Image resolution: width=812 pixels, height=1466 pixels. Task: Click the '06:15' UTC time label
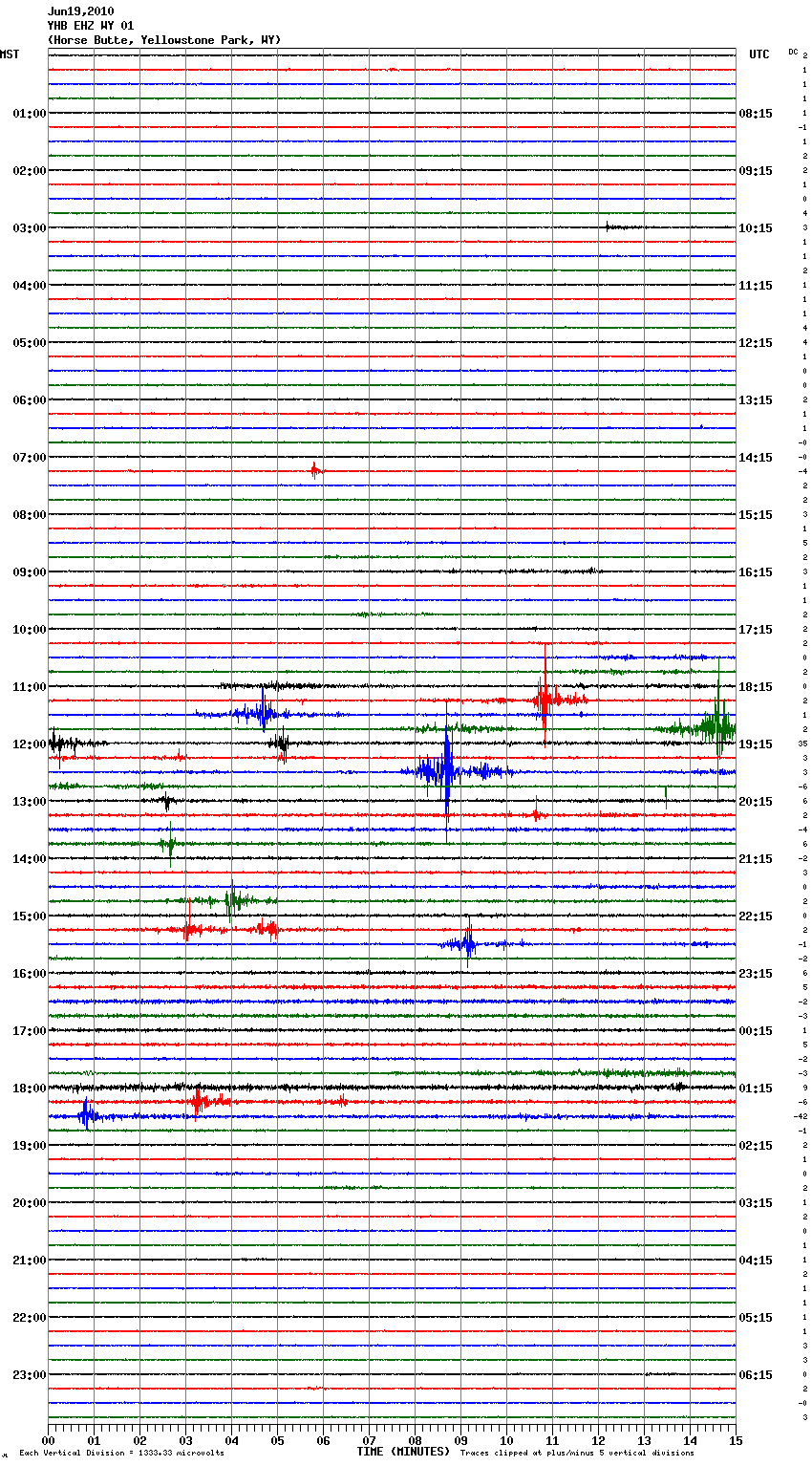756,1375
